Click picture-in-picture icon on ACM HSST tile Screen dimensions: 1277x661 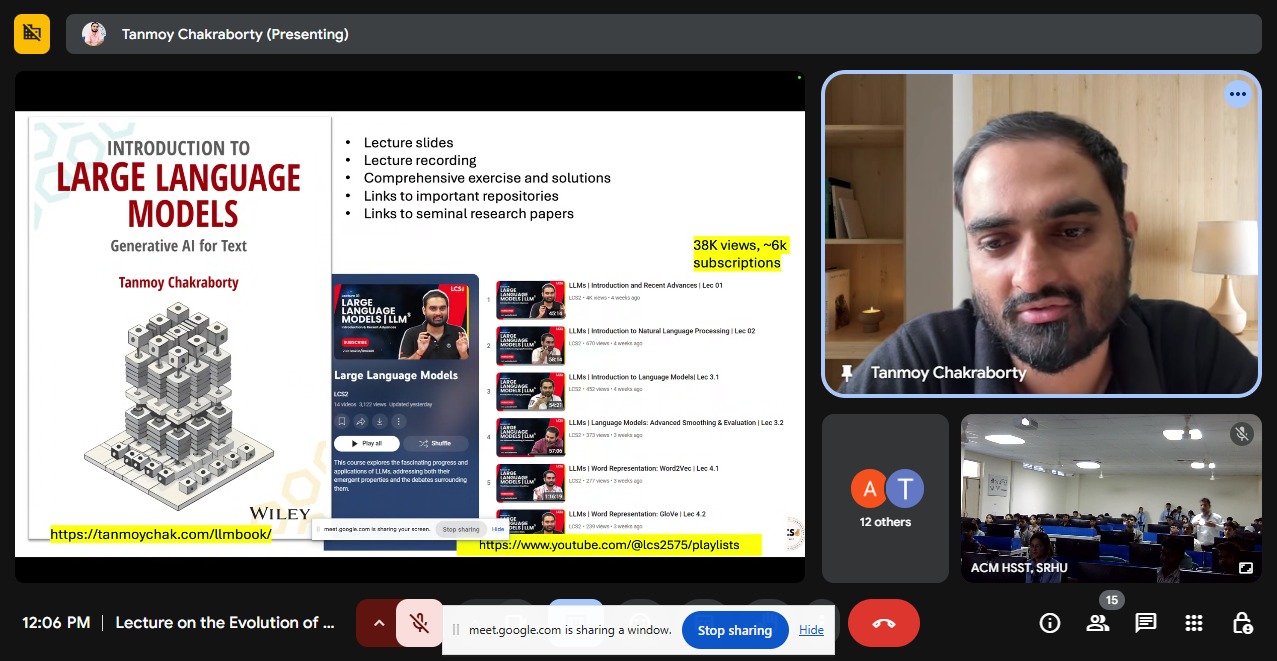pyautogui.click(x=1245, y=567)
